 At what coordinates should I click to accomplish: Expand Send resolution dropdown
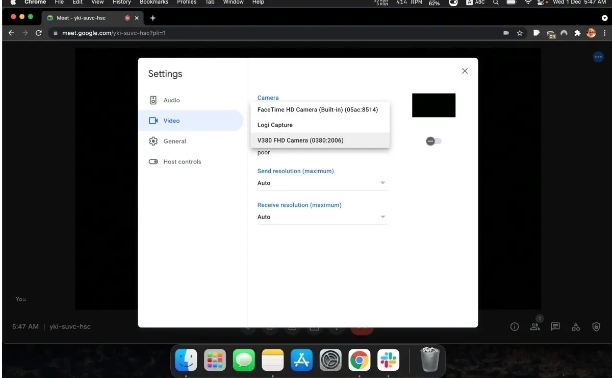(322, 183)
